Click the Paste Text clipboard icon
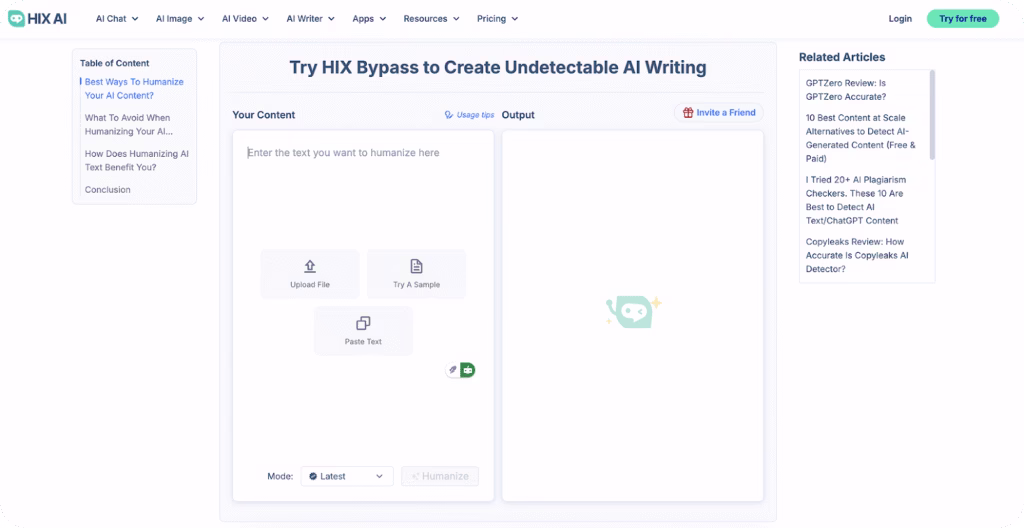The image size is (1024, 528). click(363, 323)
